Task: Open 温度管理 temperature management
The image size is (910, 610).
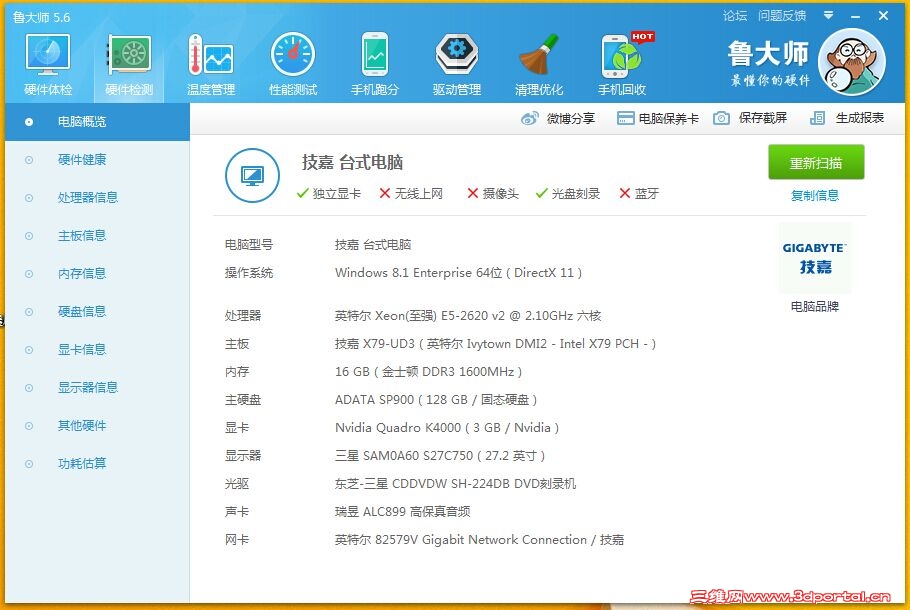Action: pyautogui.click(x=210, y=62)
